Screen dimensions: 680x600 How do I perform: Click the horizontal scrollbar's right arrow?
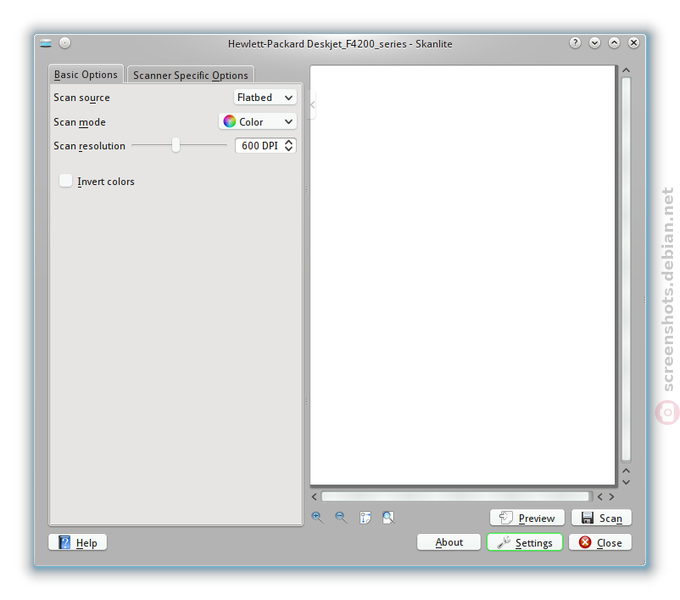coord(611,496)
